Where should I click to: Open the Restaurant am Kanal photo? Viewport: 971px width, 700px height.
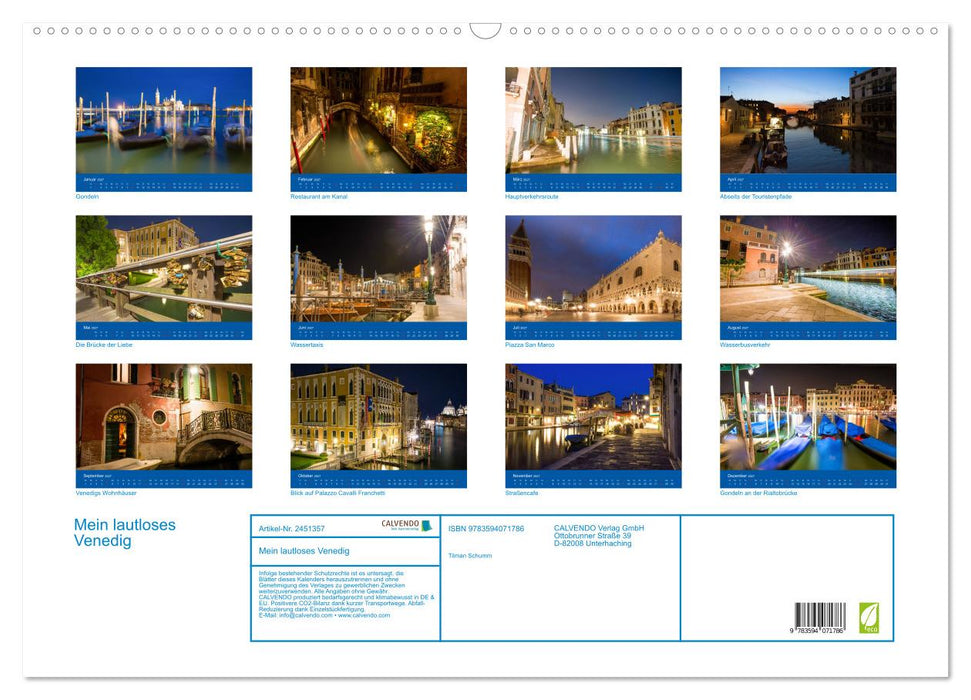click(x=378, y=120)
